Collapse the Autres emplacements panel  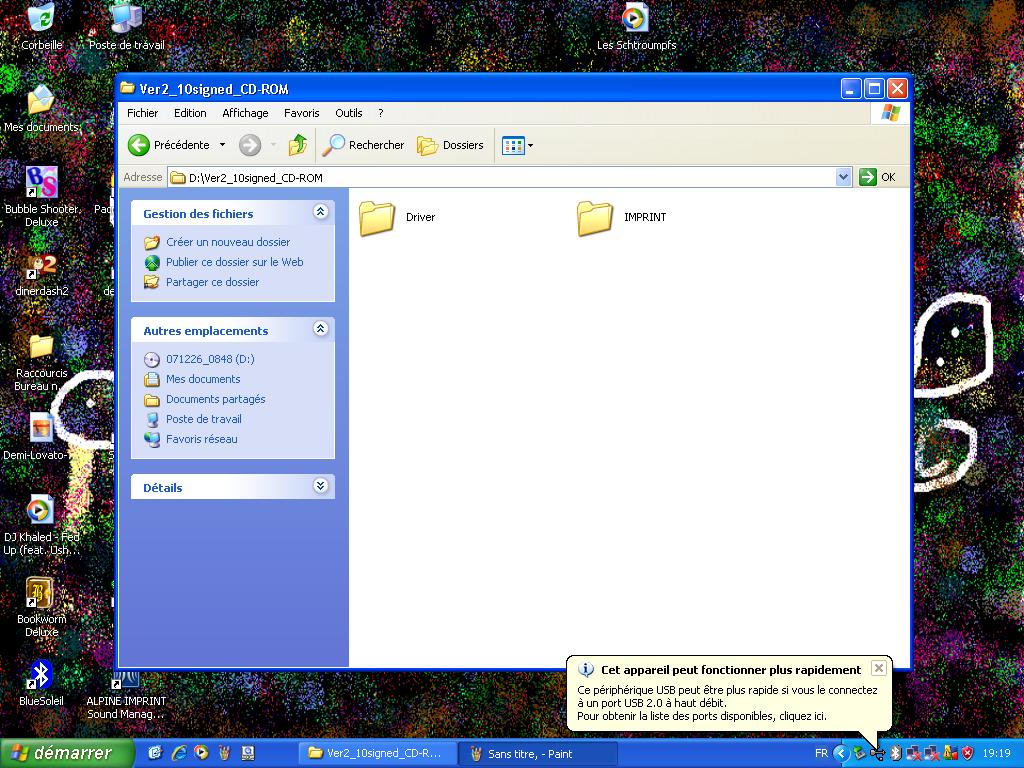coord(320,329)
